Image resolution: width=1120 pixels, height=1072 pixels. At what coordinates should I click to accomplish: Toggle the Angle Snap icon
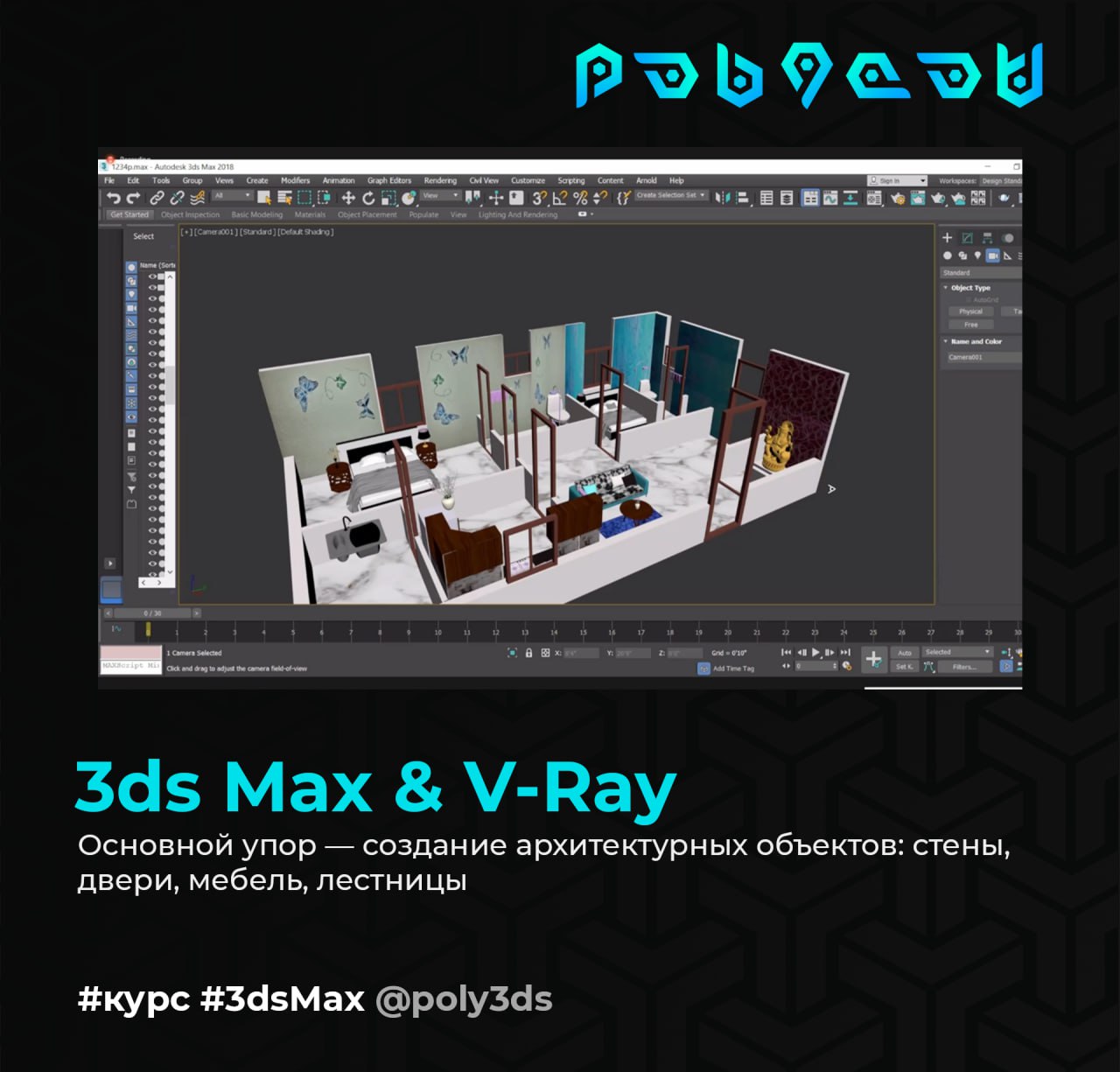coord(560,198)
